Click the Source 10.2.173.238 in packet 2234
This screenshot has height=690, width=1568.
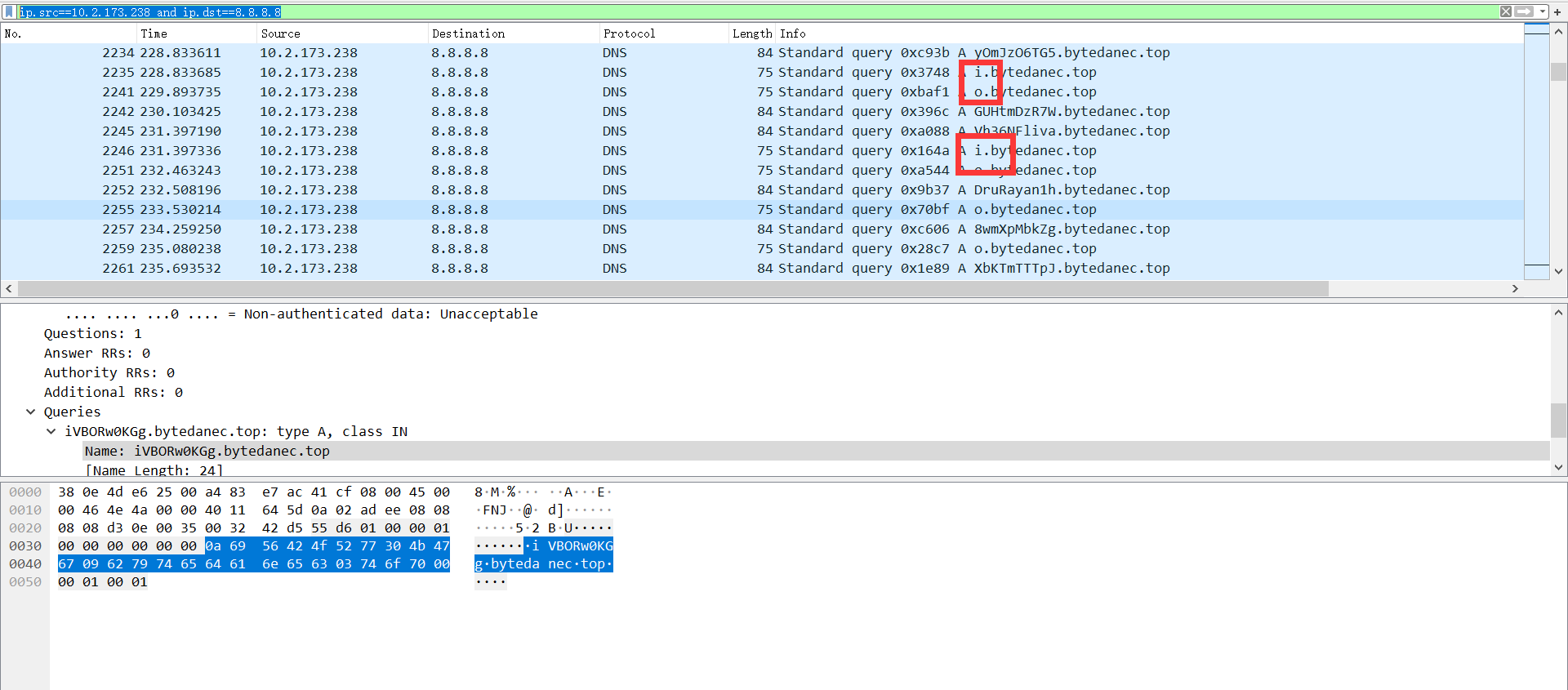click(309, 52)
